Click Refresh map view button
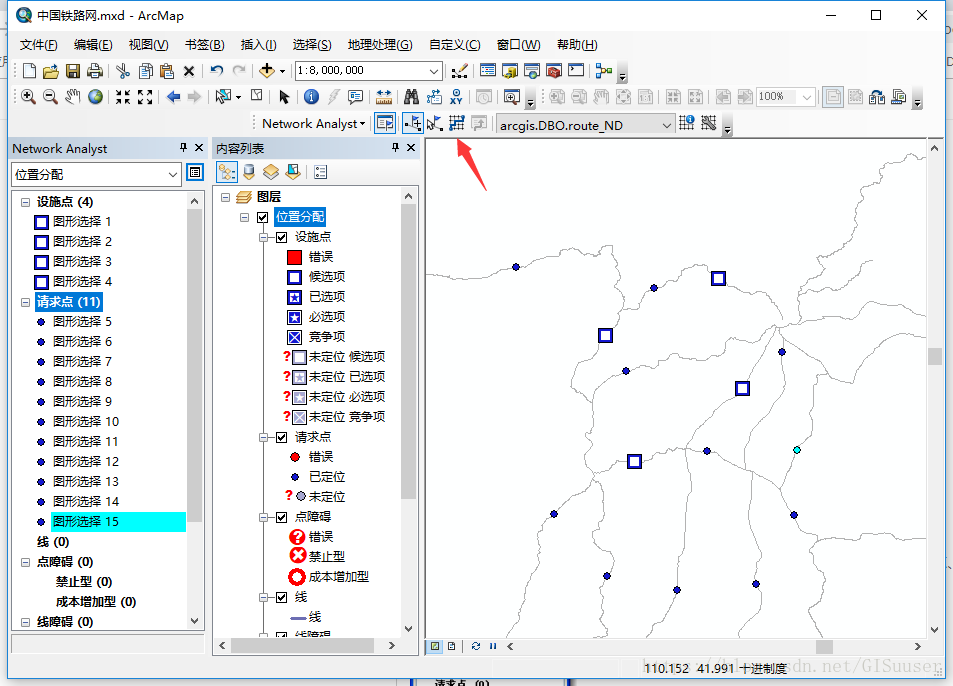 (x=476, y=647)
